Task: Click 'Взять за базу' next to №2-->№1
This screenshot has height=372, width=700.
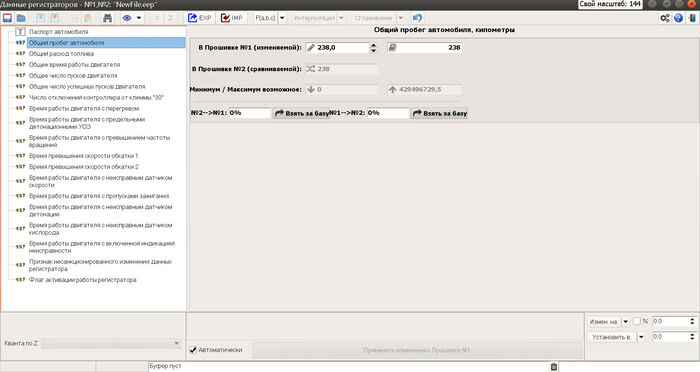Action: pos(301,113)
